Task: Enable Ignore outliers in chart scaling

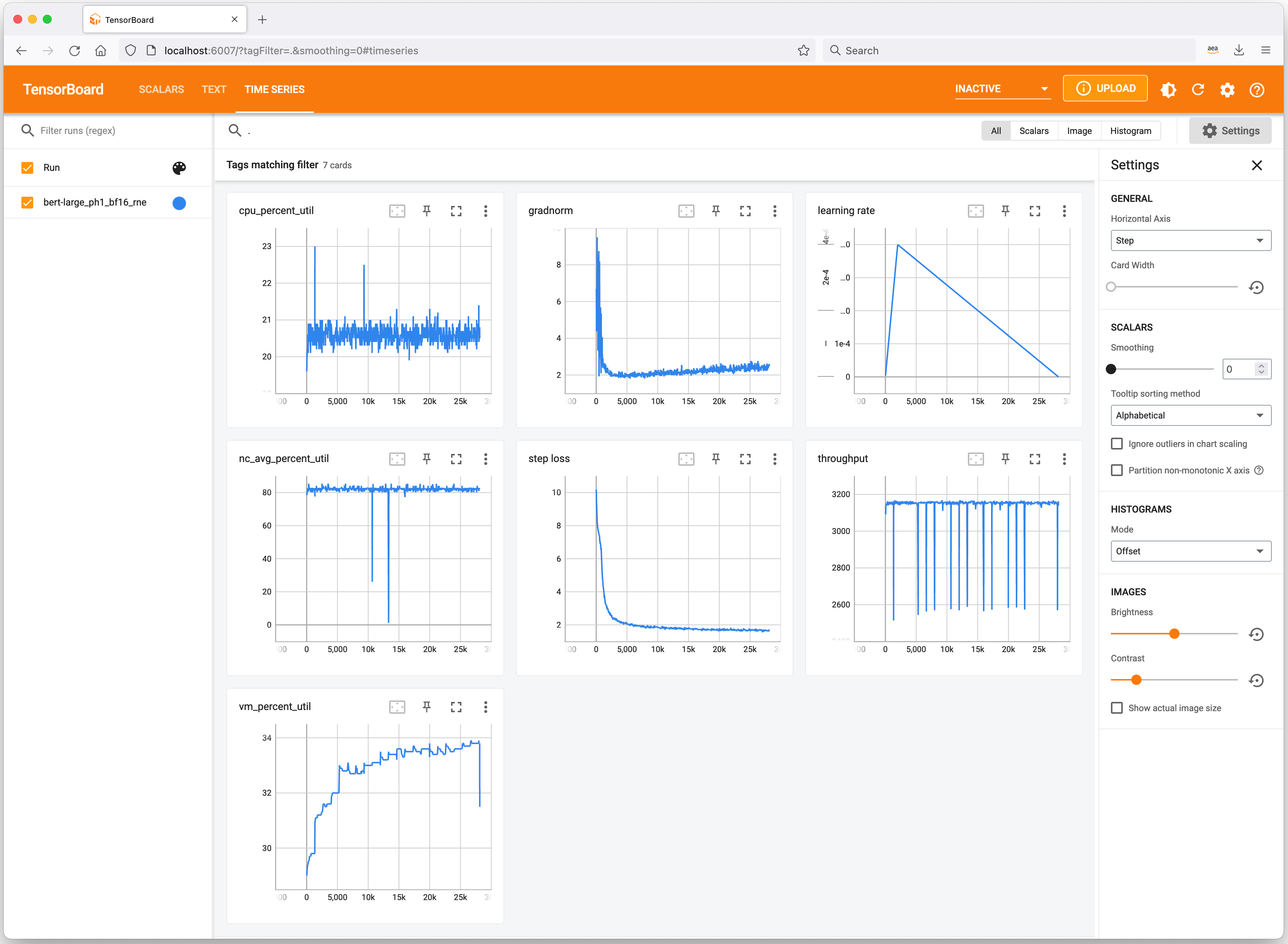Action: (x=1116, y=444)
